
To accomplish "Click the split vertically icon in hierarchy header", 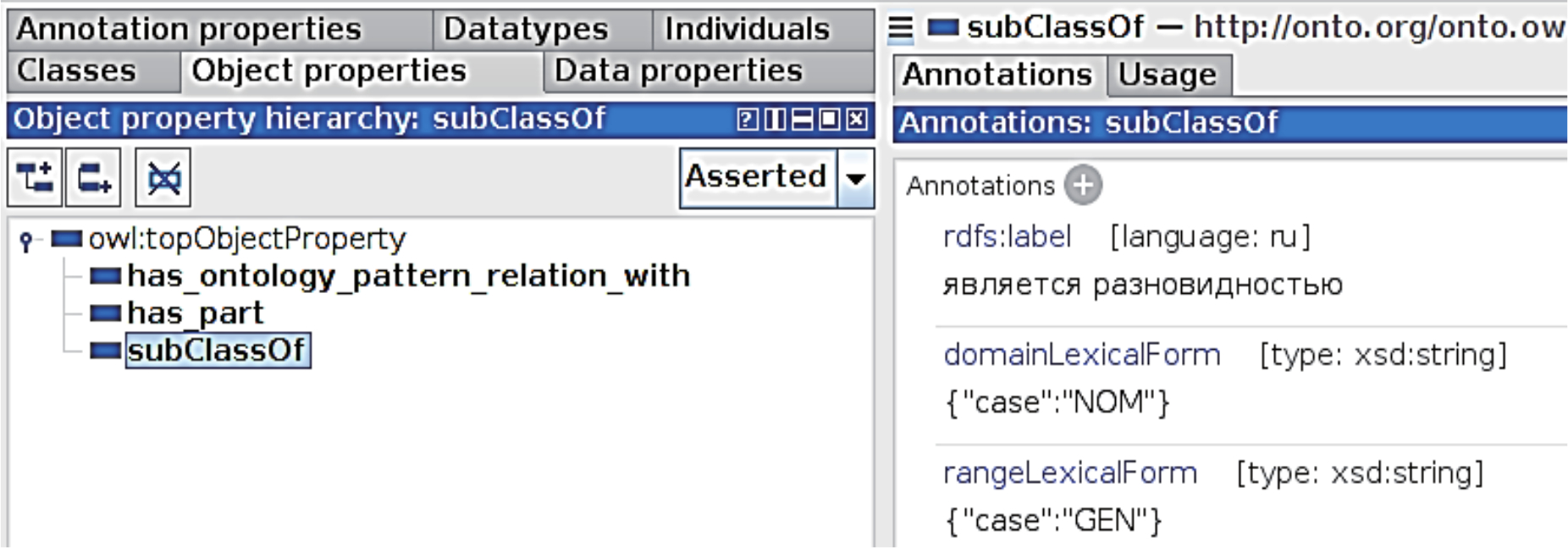I will (775, 119).
